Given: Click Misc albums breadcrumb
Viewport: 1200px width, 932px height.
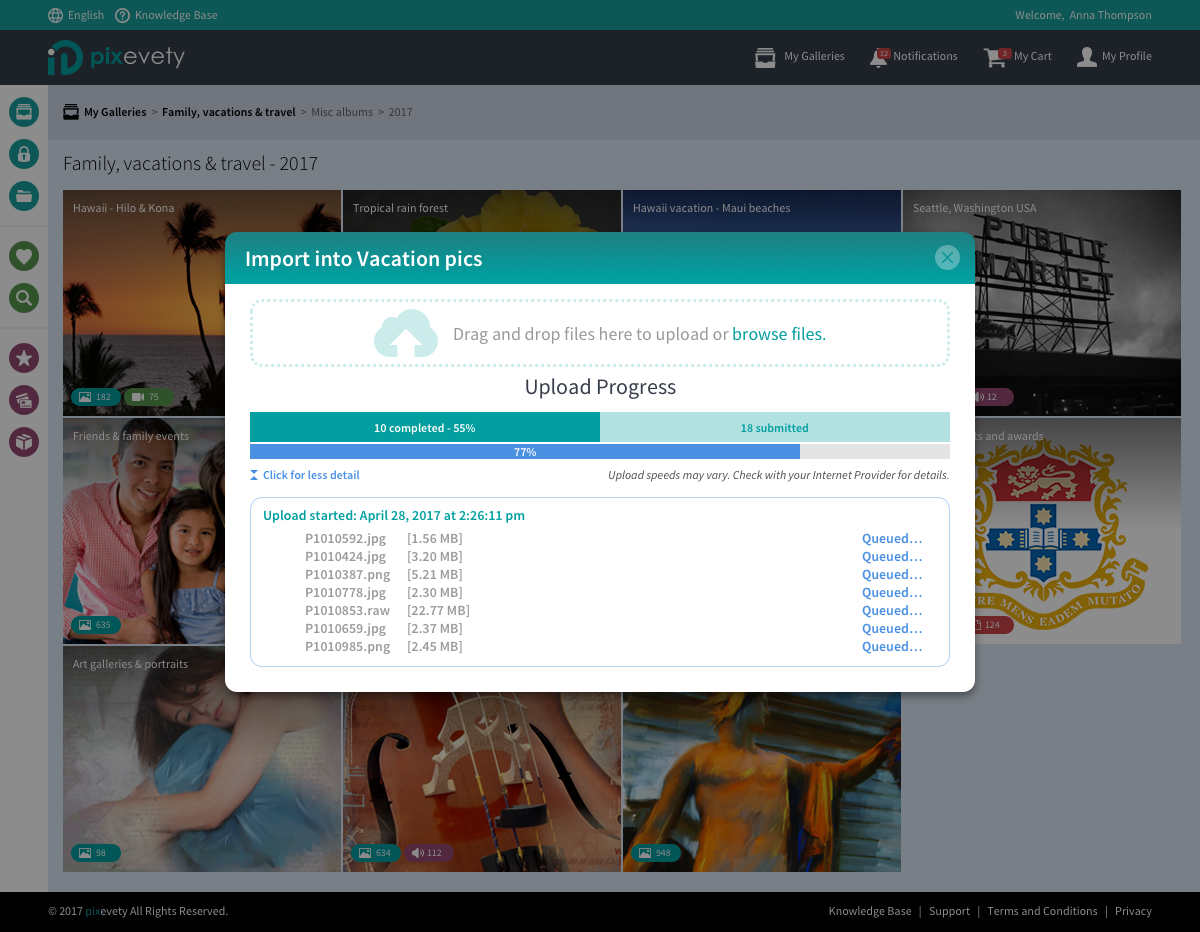Looking at the screenshot, I should (x=342, y=112).
